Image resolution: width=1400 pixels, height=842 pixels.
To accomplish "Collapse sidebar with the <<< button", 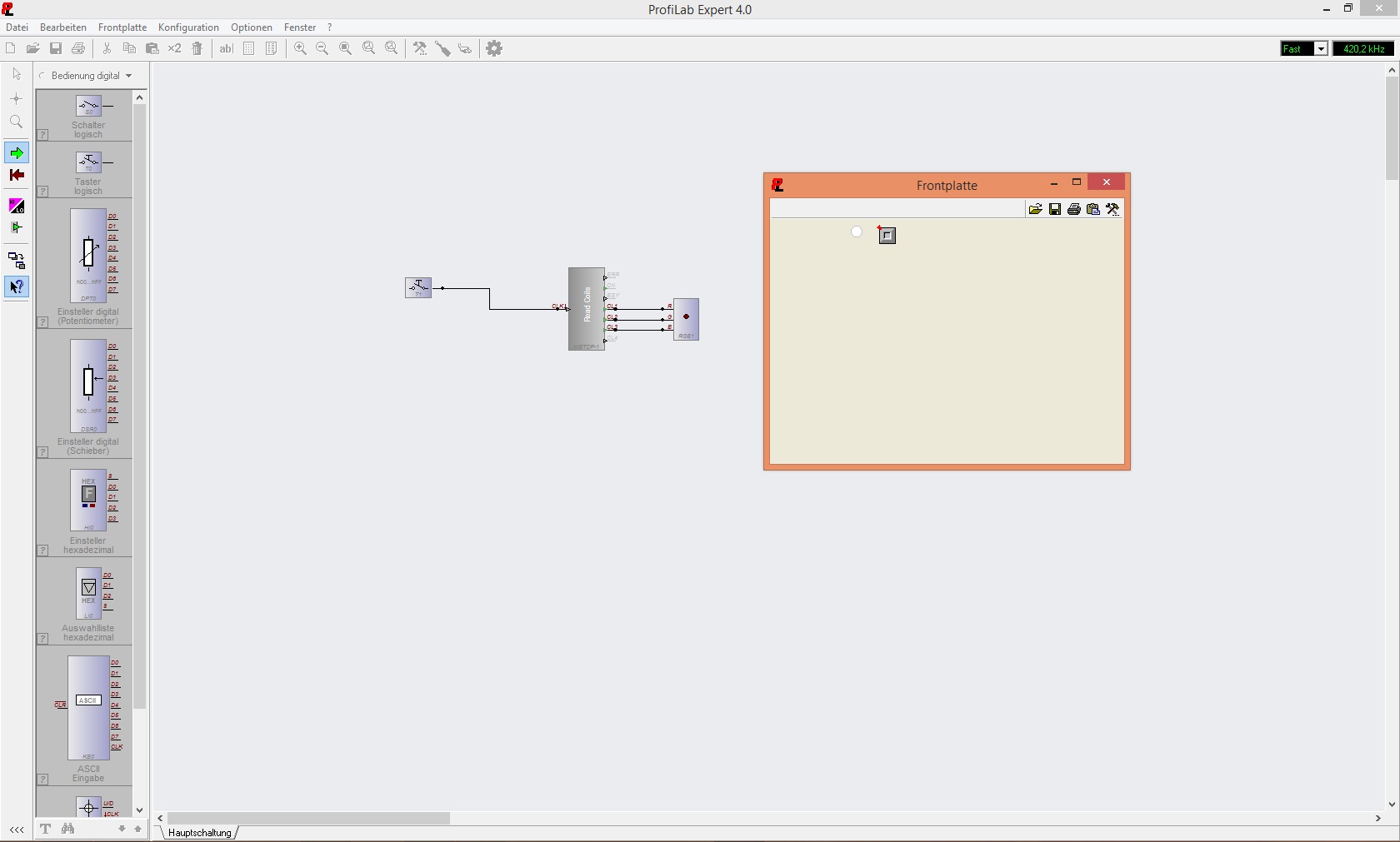I will point(17,830).
